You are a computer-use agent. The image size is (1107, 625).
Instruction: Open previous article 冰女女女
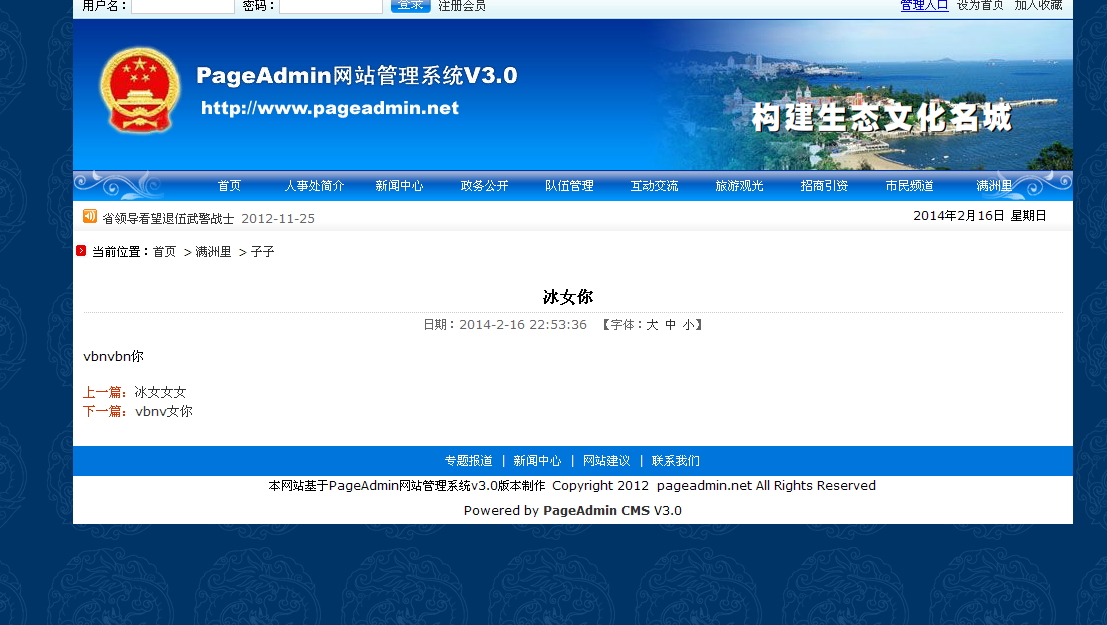[x=160, y=392]
